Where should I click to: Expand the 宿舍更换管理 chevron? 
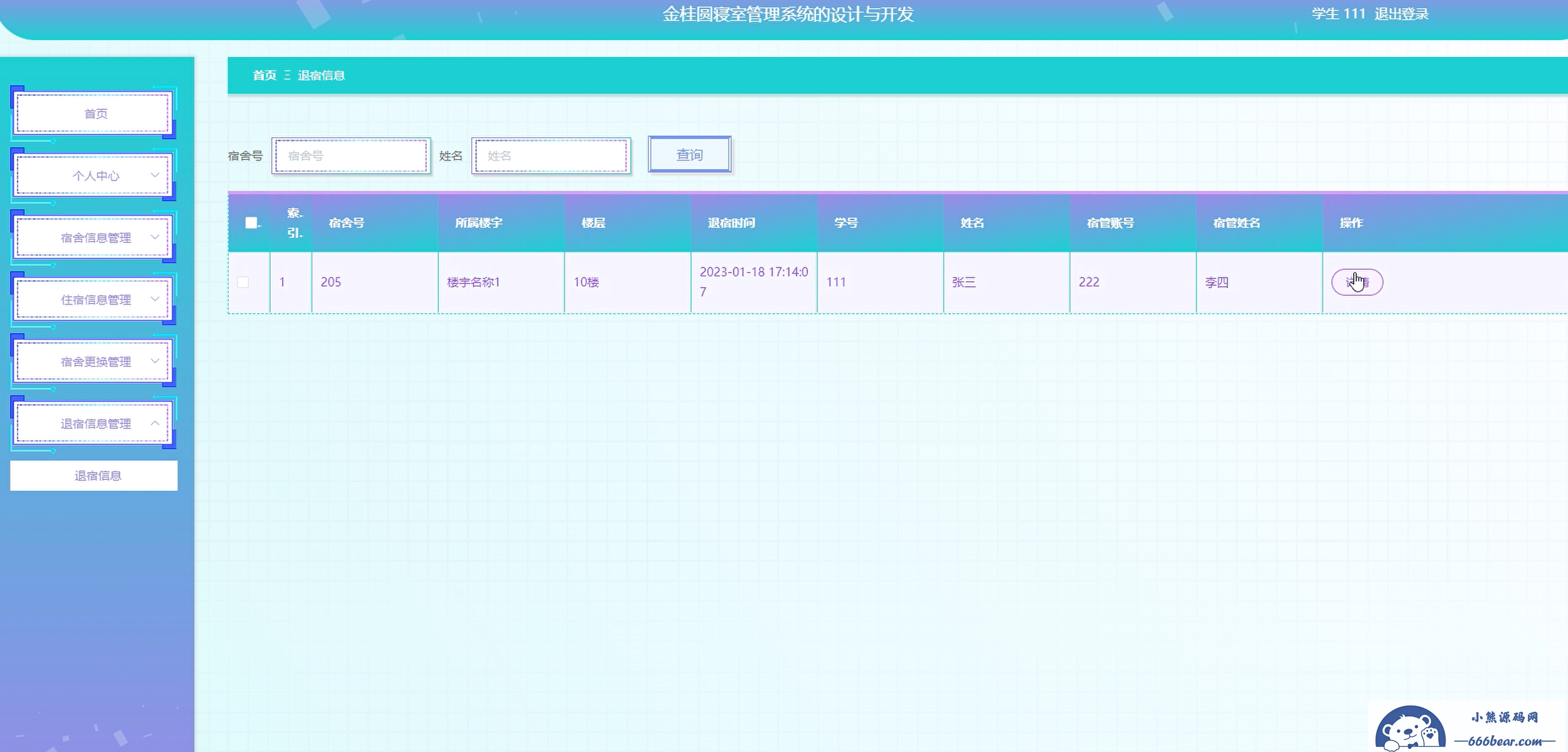pos(154,361)
